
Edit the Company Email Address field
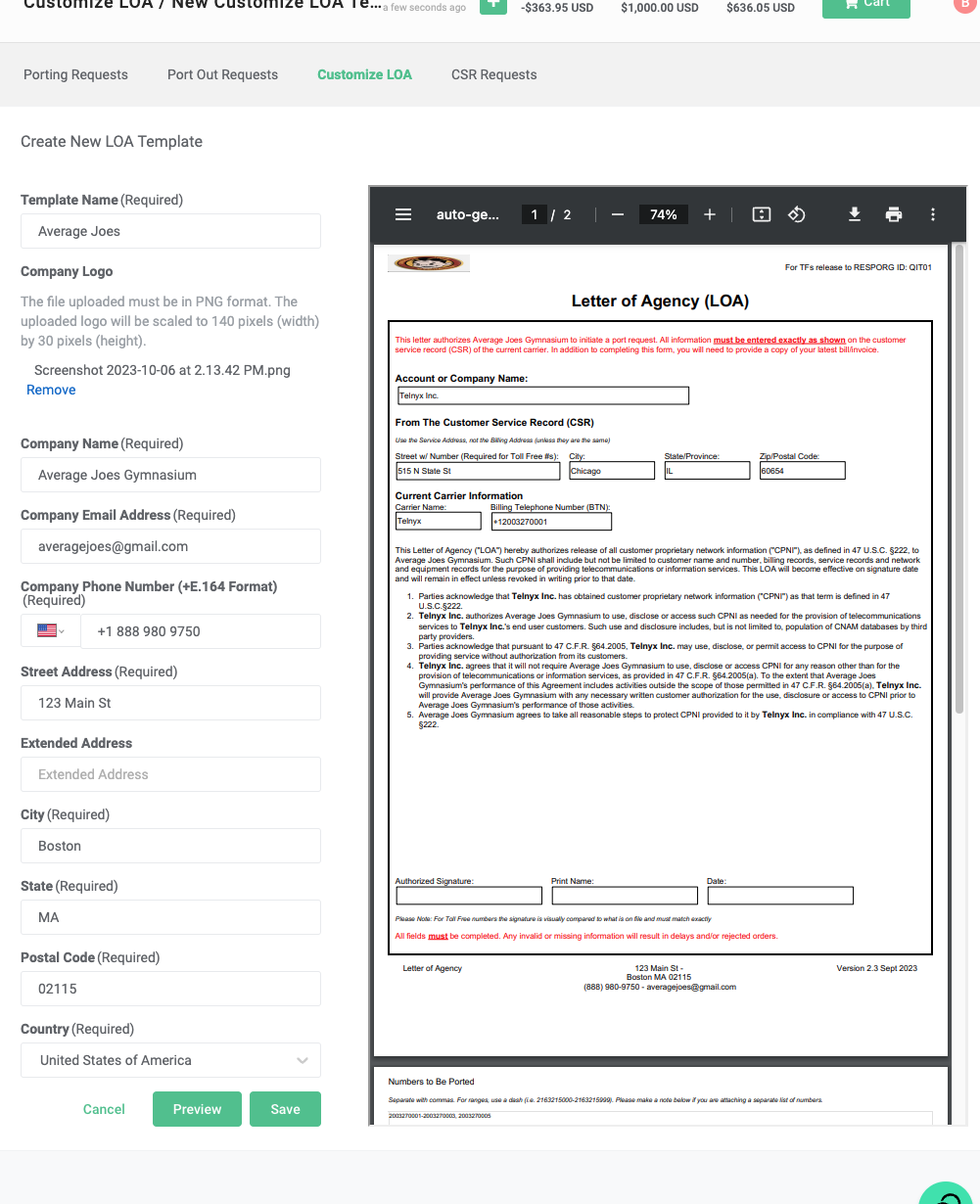point(170,546)
